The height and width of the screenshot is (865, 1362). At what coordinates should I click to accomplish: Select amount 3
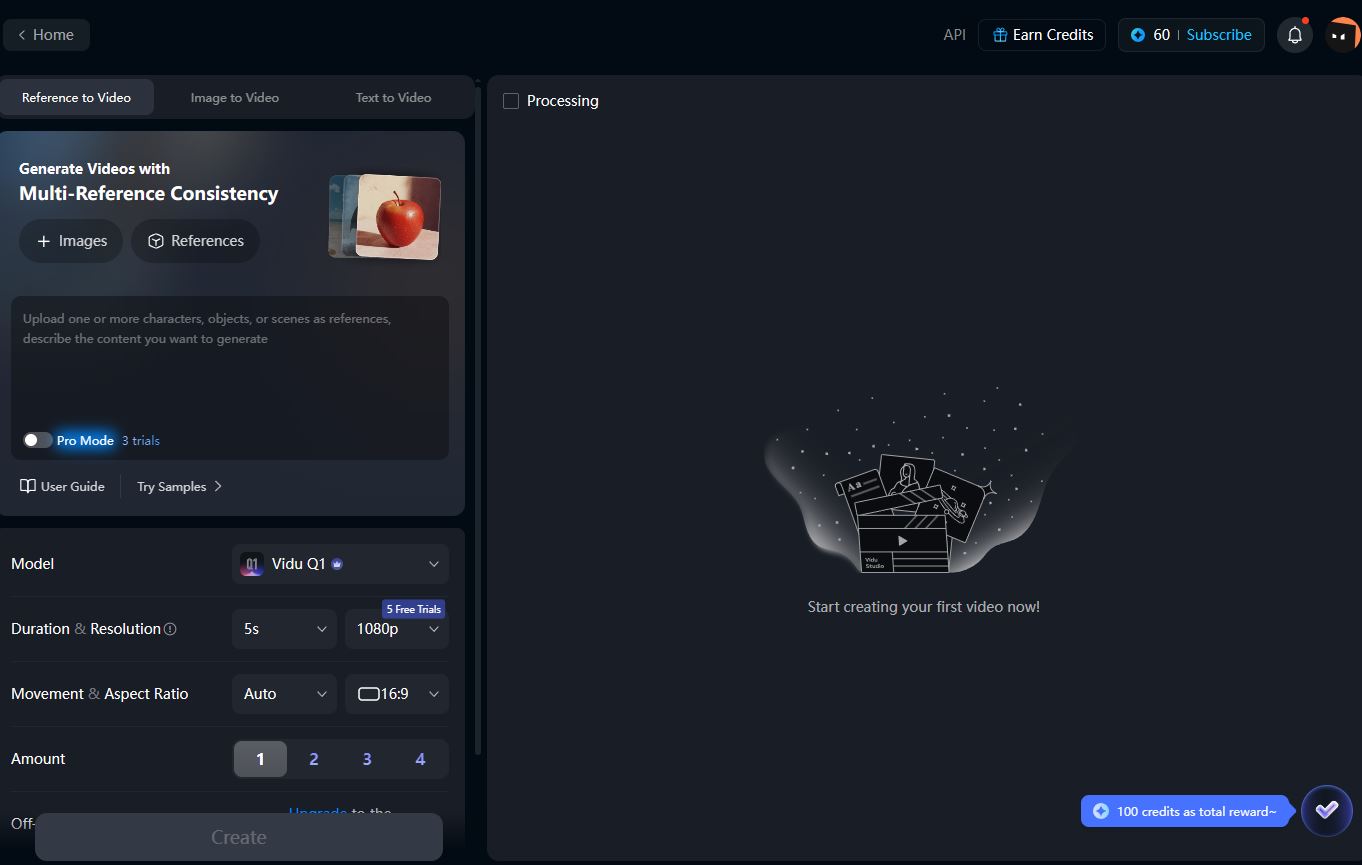pyautogui.click(x=367, y=759)
